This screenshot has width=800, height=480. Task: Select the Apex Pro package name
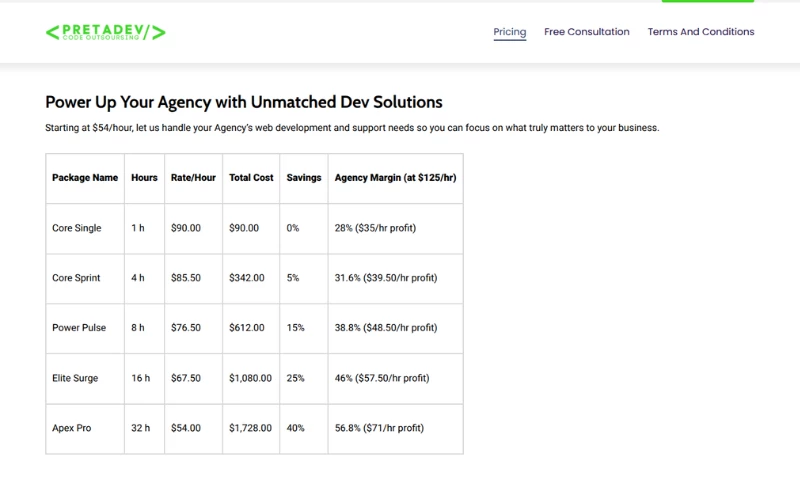coord(72,428)
